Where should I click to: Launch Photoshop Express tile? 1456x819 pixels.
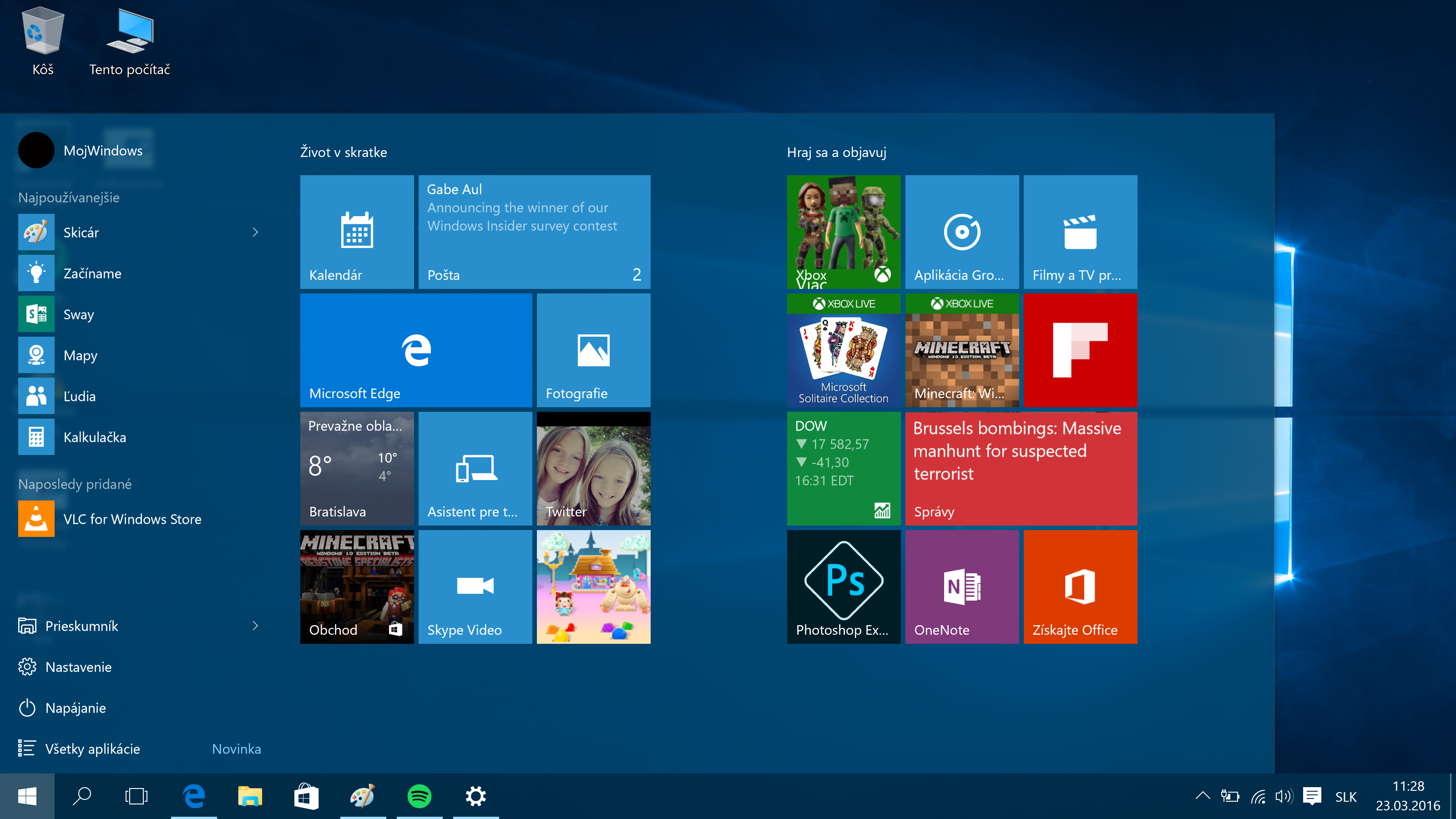pos(843,586)
